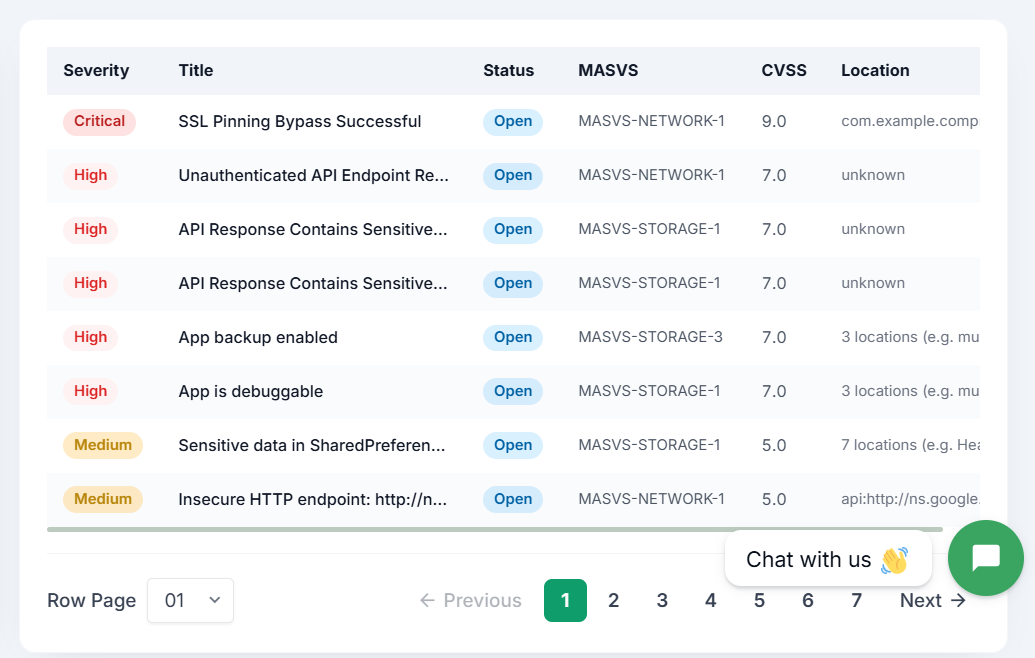Click High badge of App backup row

(90, 337)
